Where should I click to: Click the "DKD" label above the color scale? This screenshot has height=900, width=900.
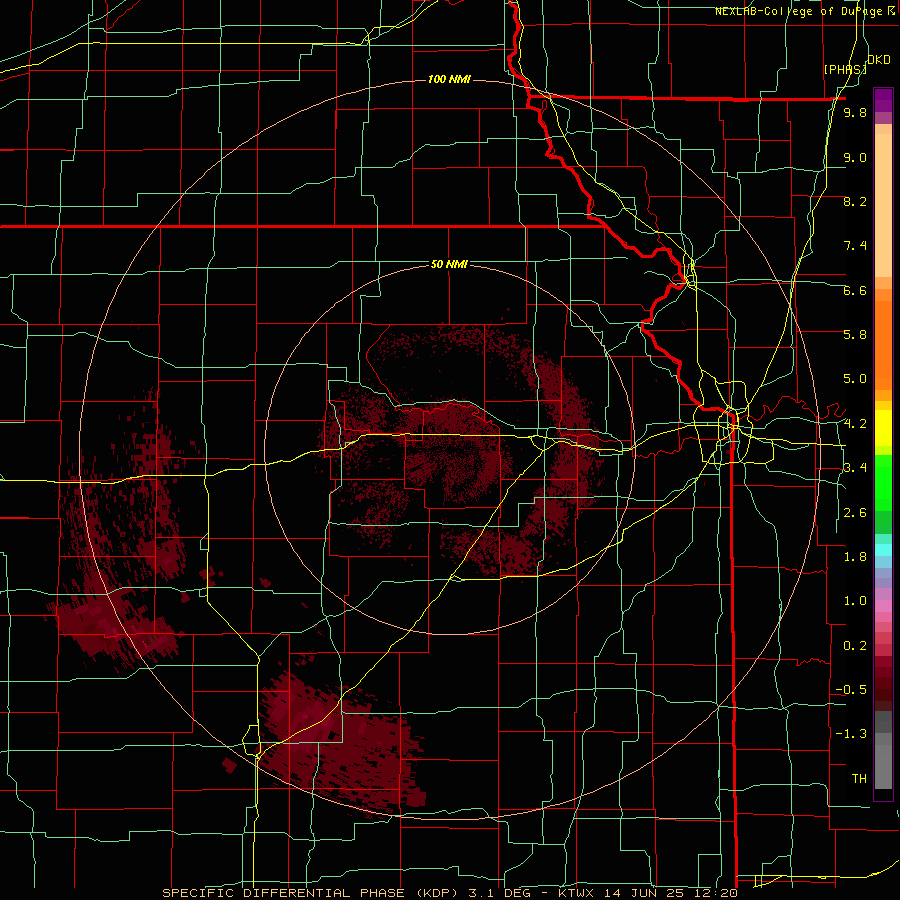point(879,60)
